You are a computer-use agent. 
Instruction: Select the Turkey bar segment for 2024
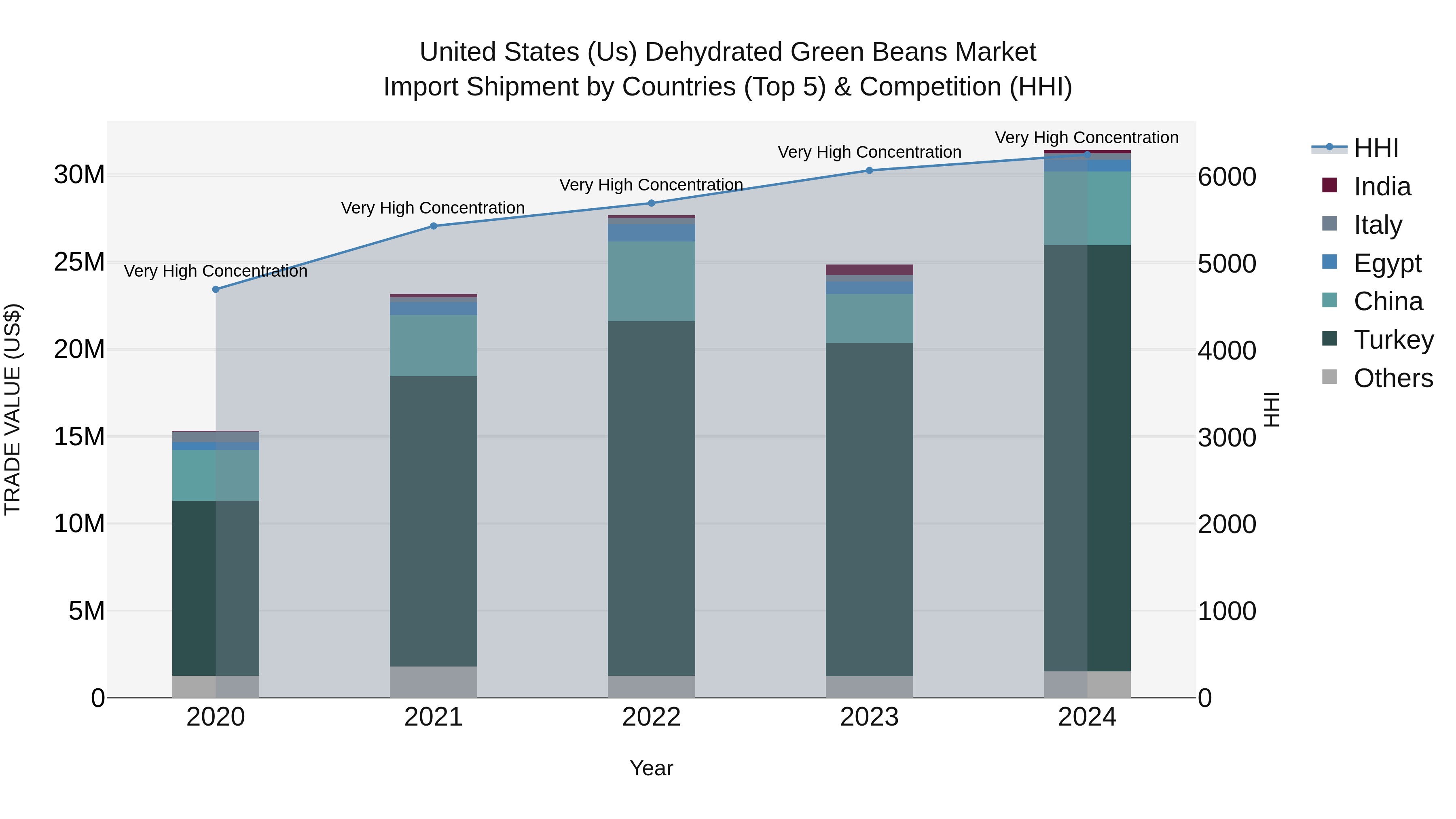1087,458
